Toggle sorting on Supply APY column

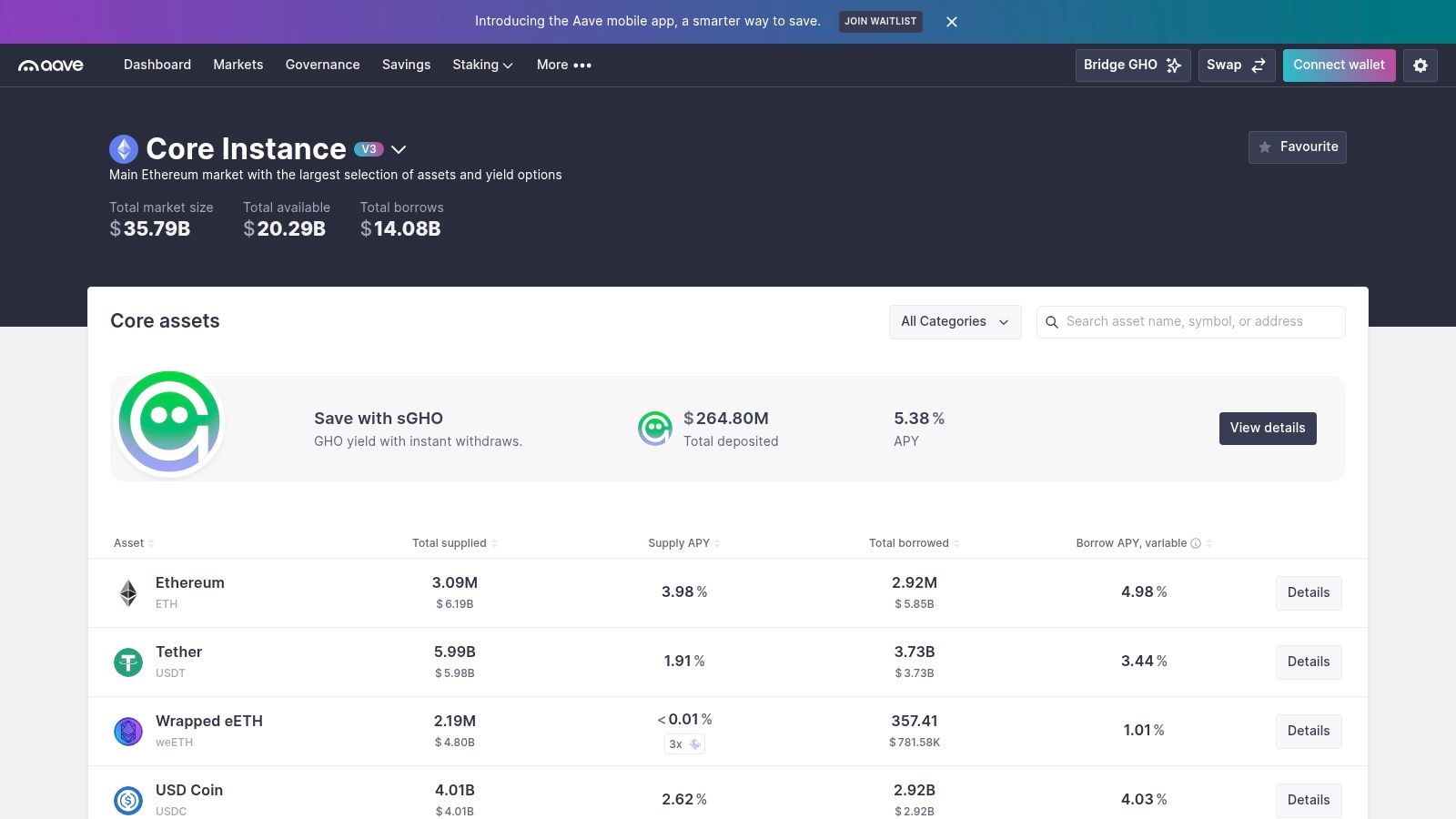click(x=715, y=542)
